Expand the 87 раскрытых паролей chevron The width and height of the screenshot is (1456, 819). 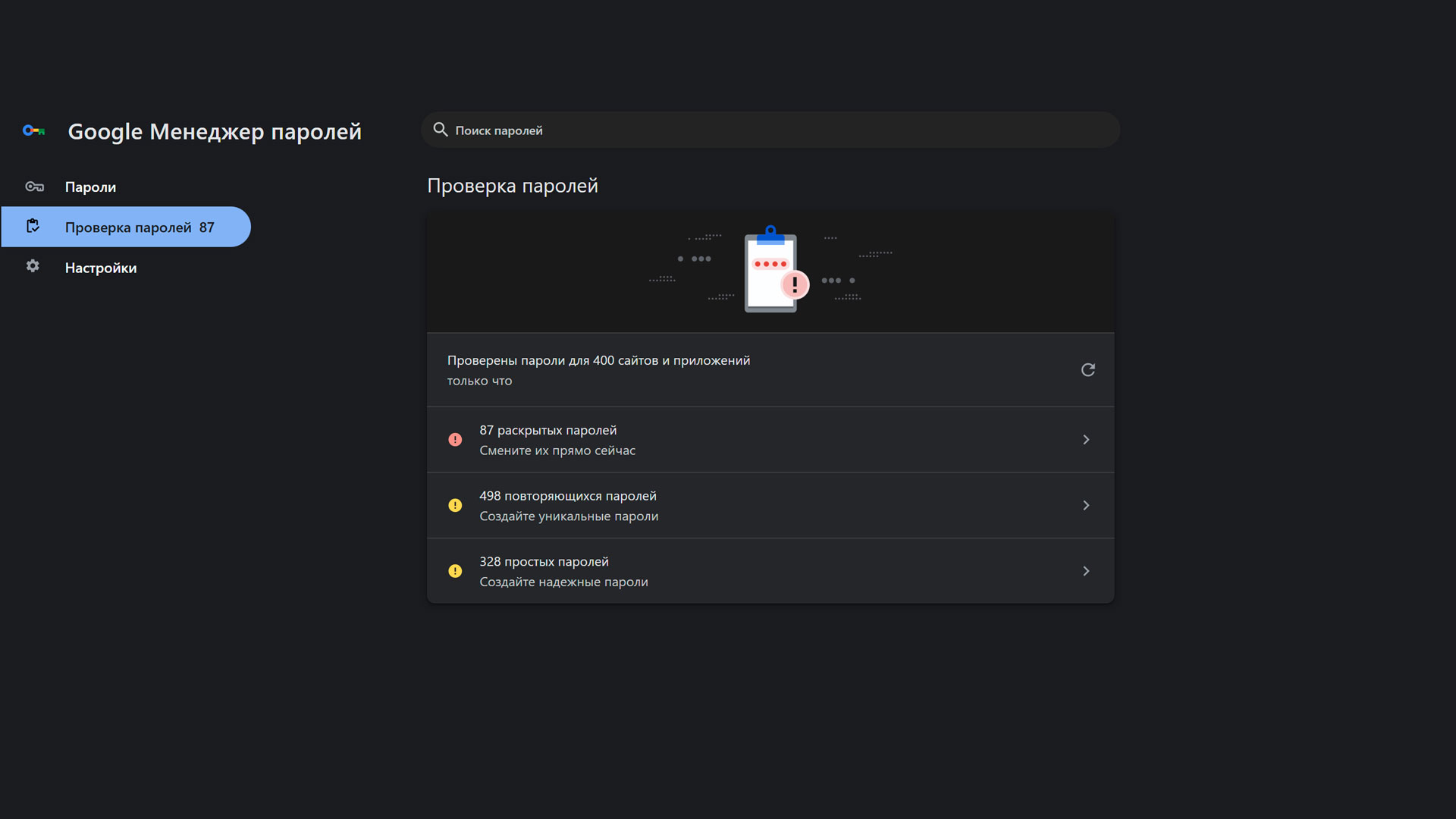(1086, 440)
